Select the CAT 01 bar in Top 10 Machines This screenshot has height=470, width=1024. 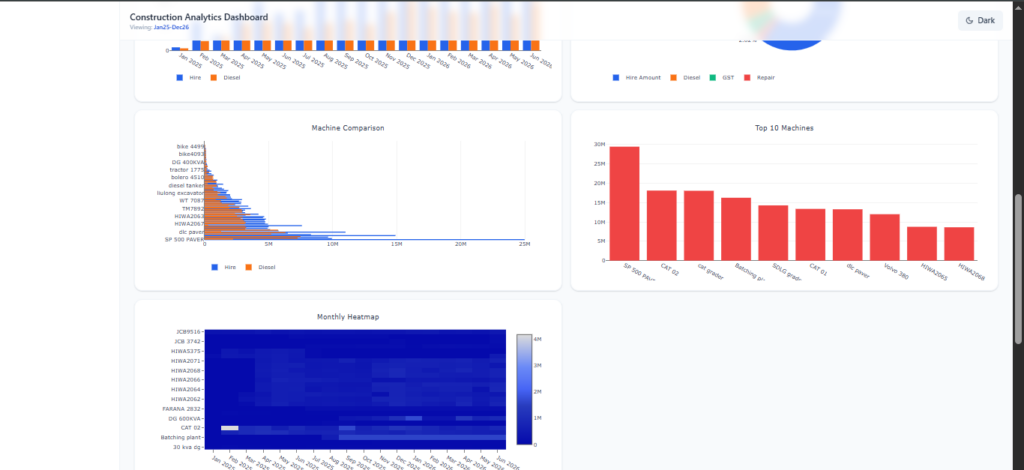click(x=810, y=234)
